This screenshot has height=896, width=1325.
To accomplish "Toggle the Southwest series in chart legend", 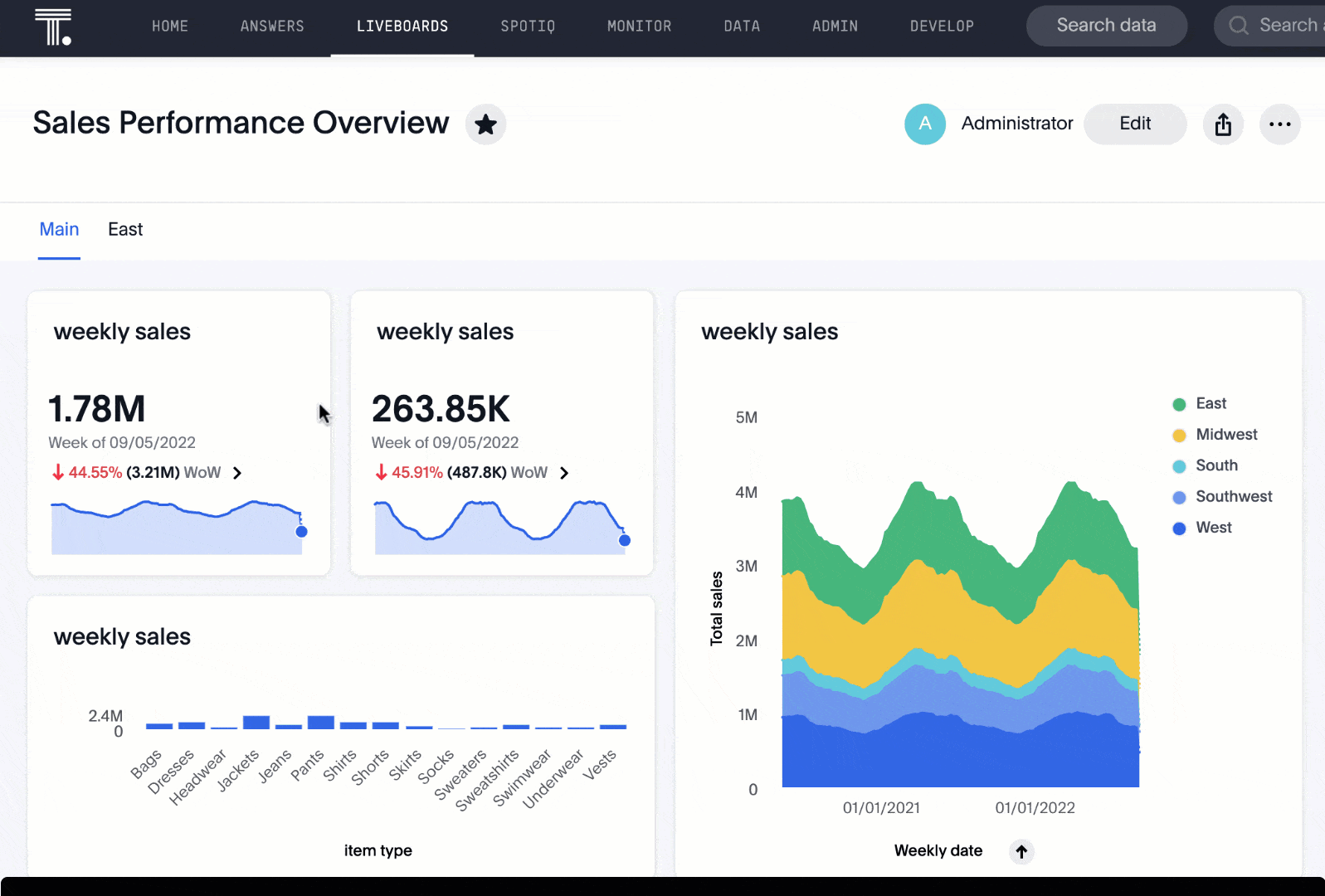I will tap(1233, 497).
